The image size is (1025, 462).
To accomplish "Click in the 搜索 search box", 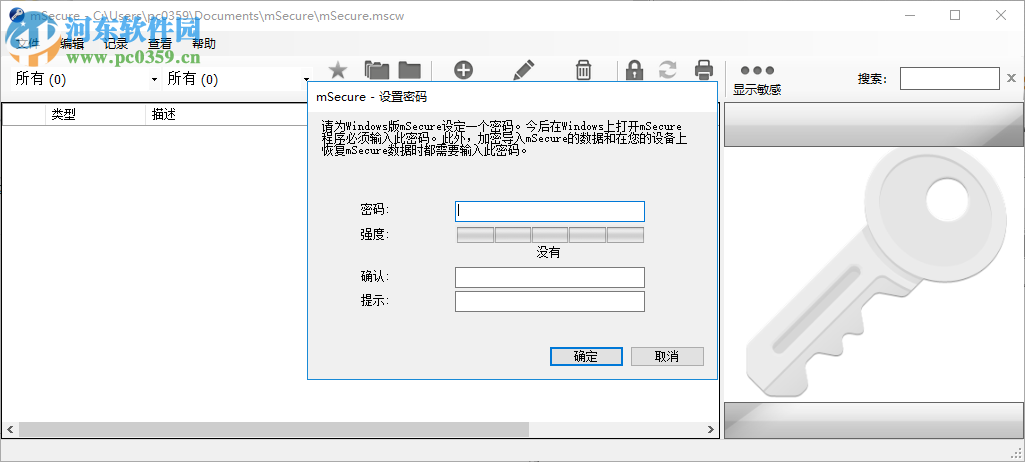I will click(950, 78).
